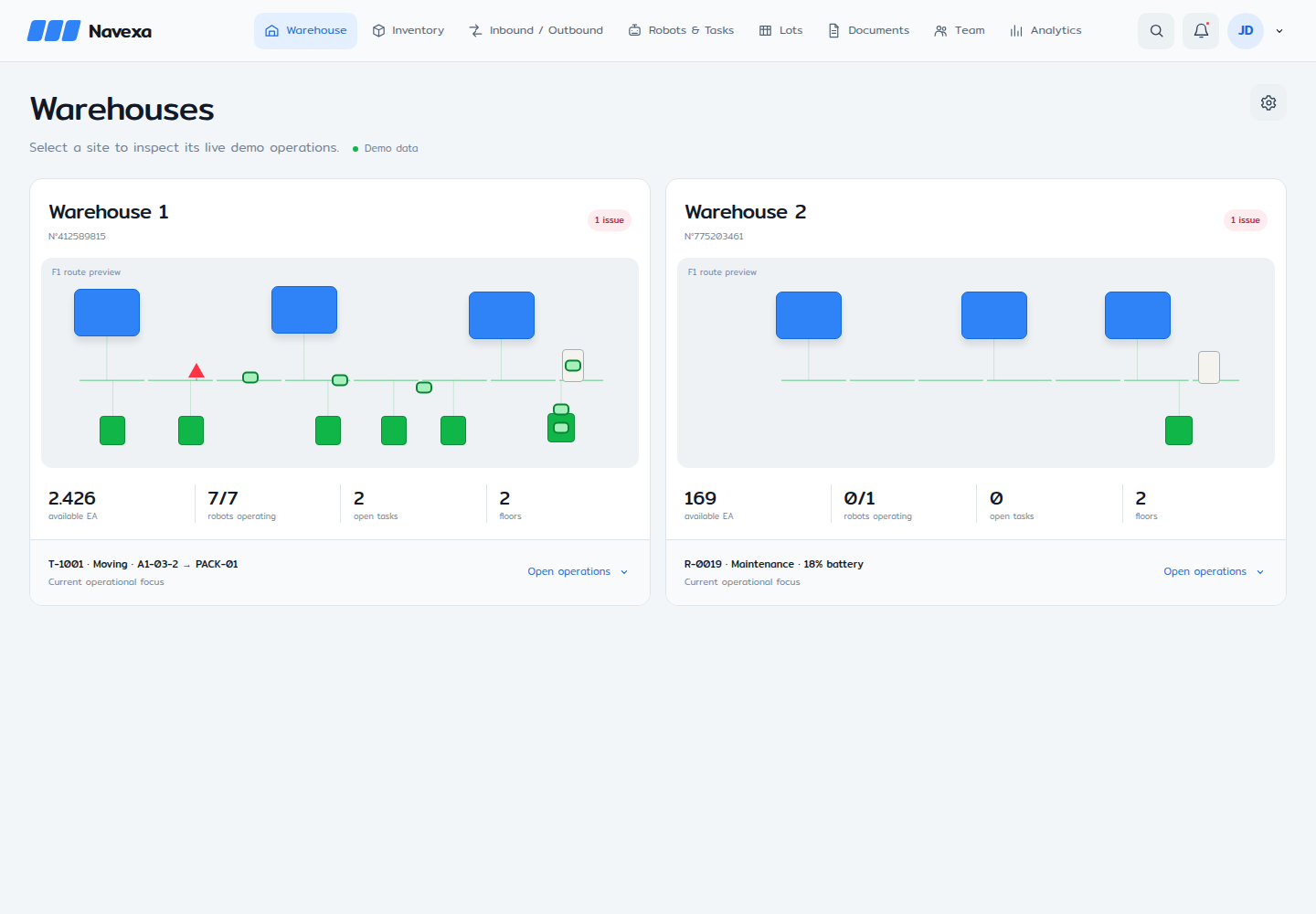Click the red warning triangle in Warehouse 1 map
Image resolution: width=1316 pixels, height=914 pixels.
[x=196, y=371]
